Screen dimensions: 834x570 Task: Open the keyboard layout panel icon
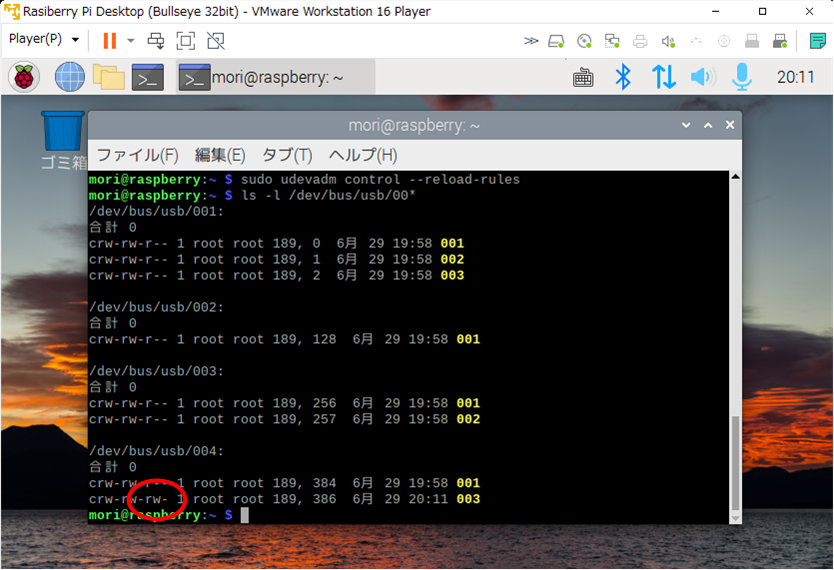pyautogui.click(x=583, y=78)
